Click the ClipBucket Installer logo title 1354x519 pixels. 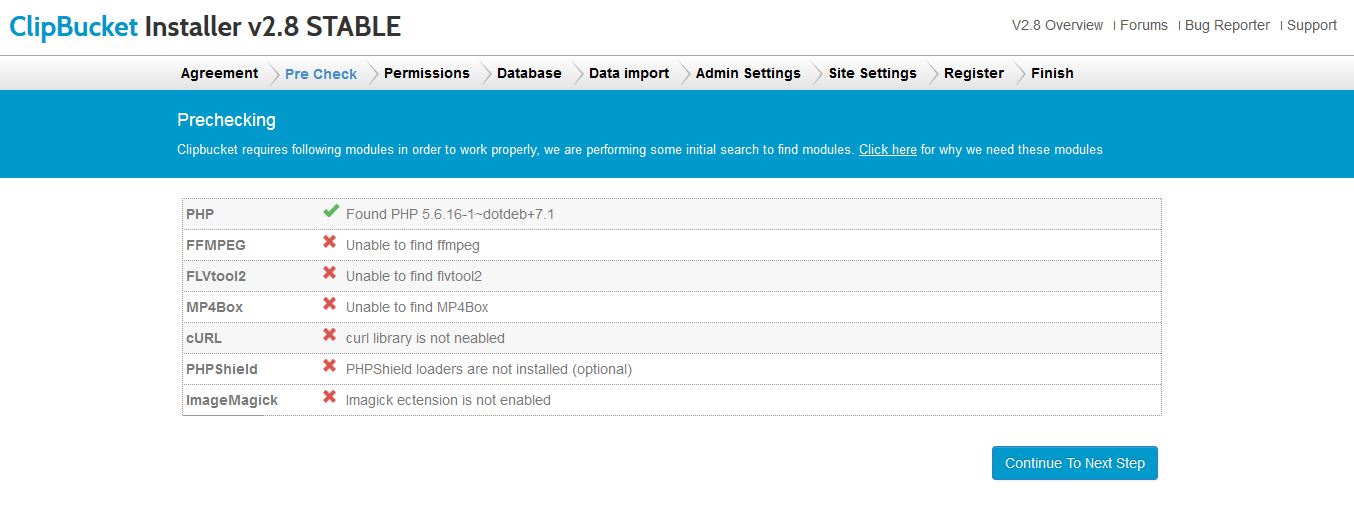(205, 27)
